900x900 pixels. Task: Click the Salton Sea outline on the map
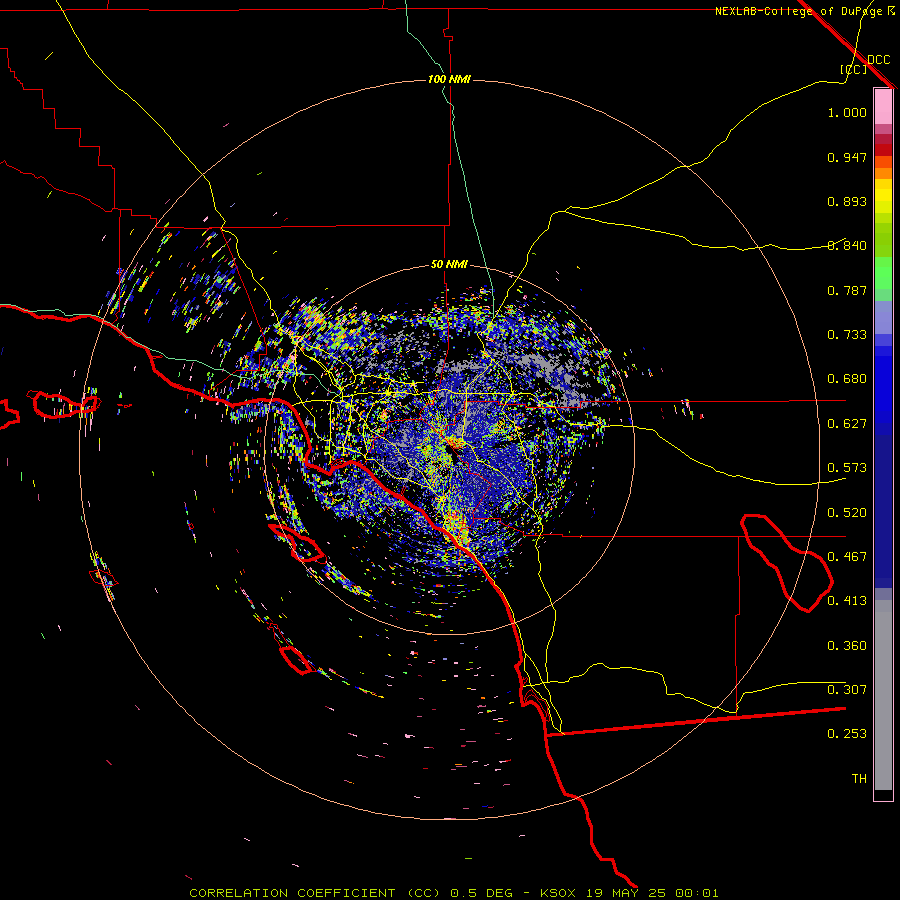(x=786, y=562)
